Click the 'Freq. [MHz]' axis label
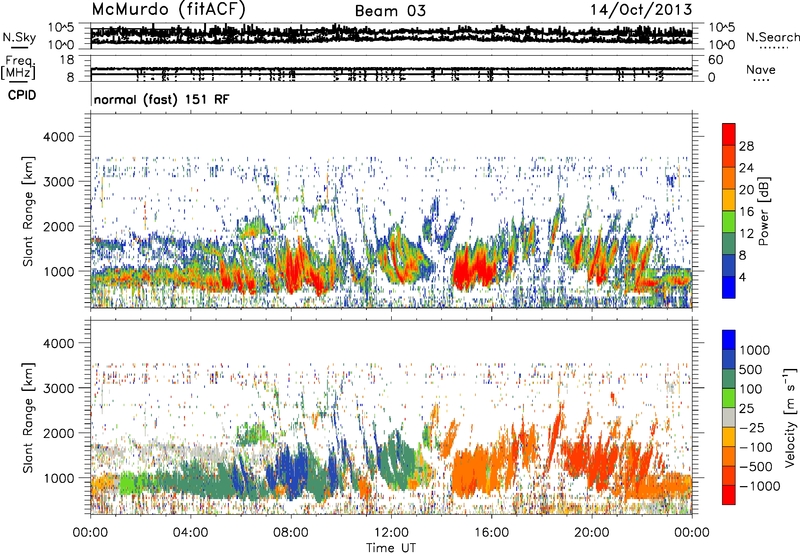 coord(18,68)
